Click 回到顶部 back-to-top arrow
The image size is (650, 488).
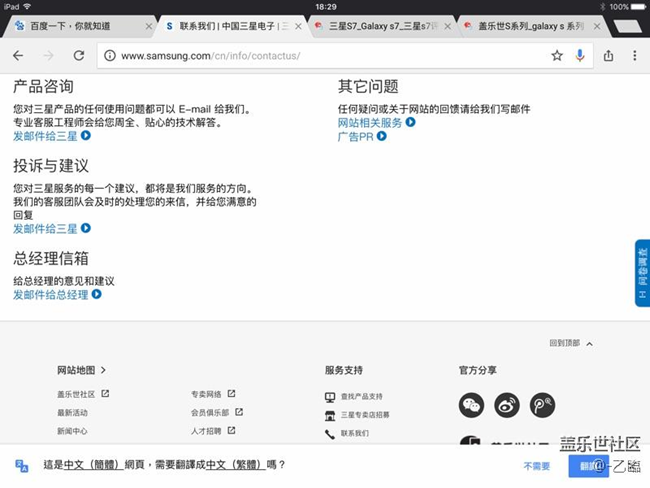[589, 344]
